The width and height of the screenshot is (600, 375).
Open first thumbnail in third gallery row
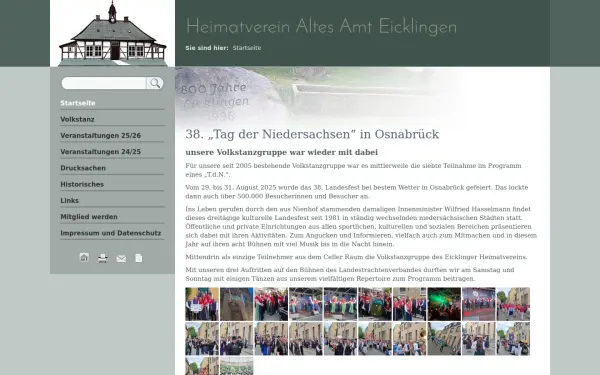pyautogui.click(x=202, y=366)
